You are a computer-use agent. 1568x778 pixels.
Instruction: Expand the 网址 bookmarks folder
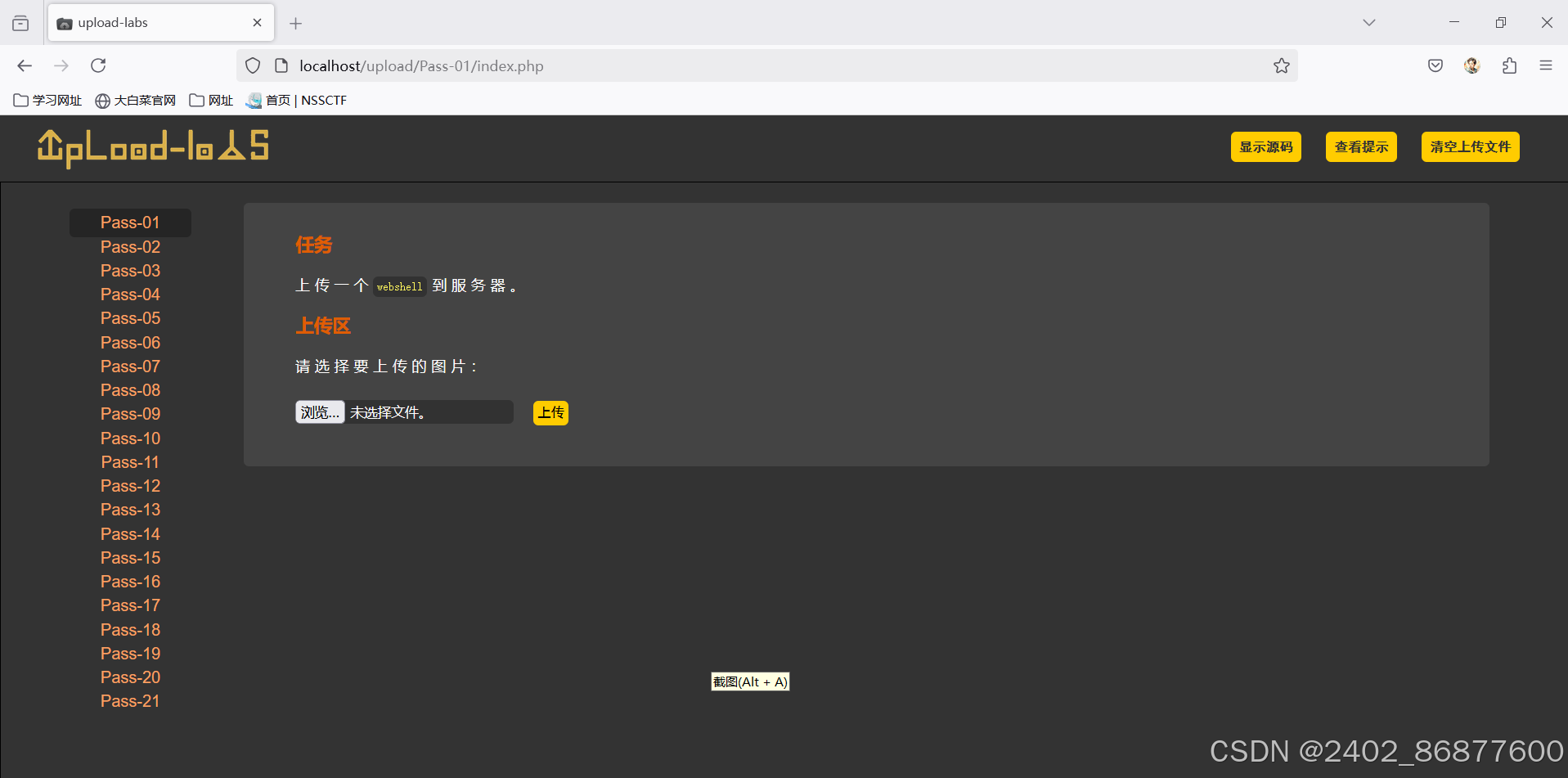(x=210, y=100)
